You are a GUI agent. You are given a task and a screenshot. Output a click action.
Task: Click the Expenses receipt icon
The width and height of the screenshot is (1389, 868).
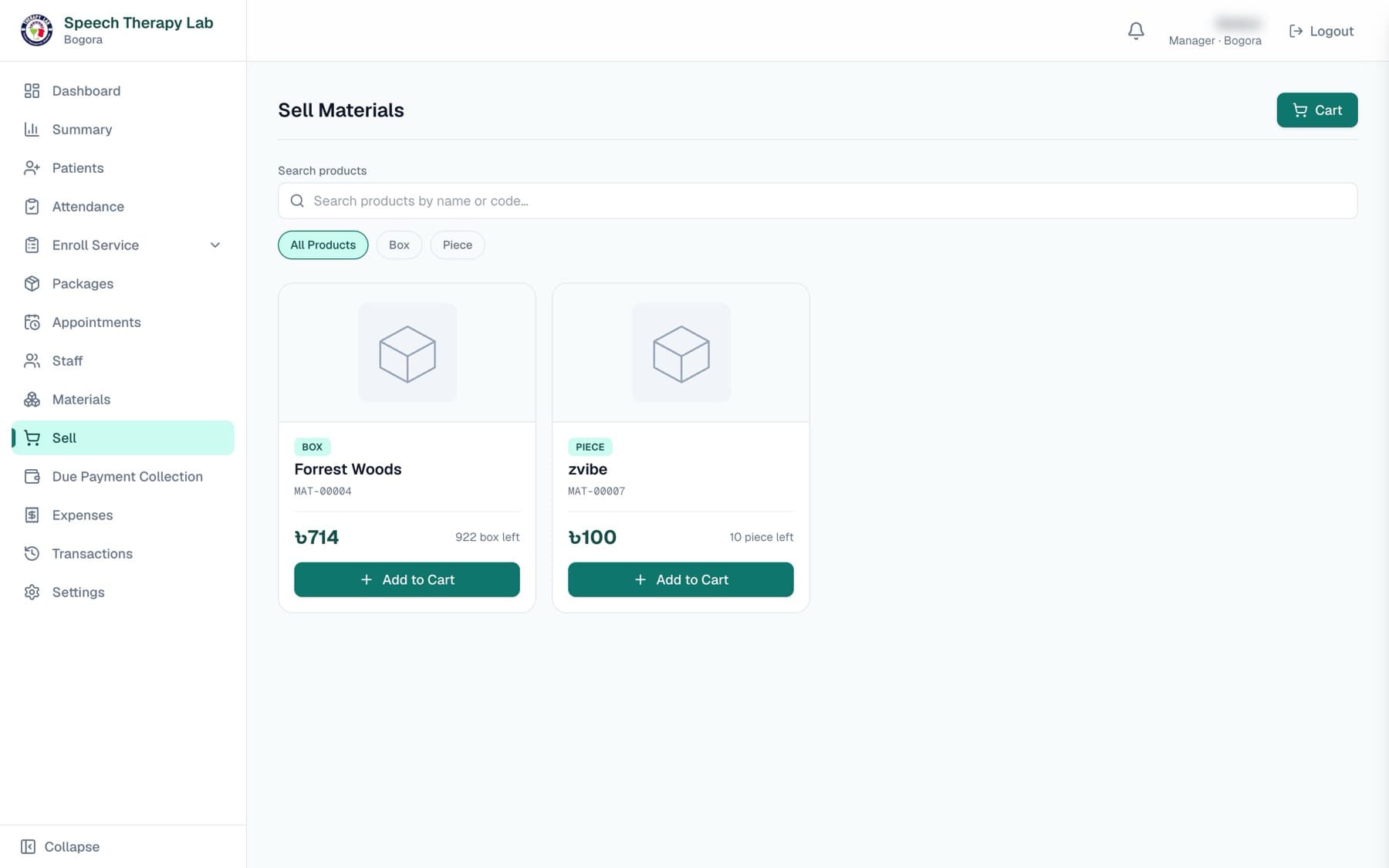coord(32,515)
